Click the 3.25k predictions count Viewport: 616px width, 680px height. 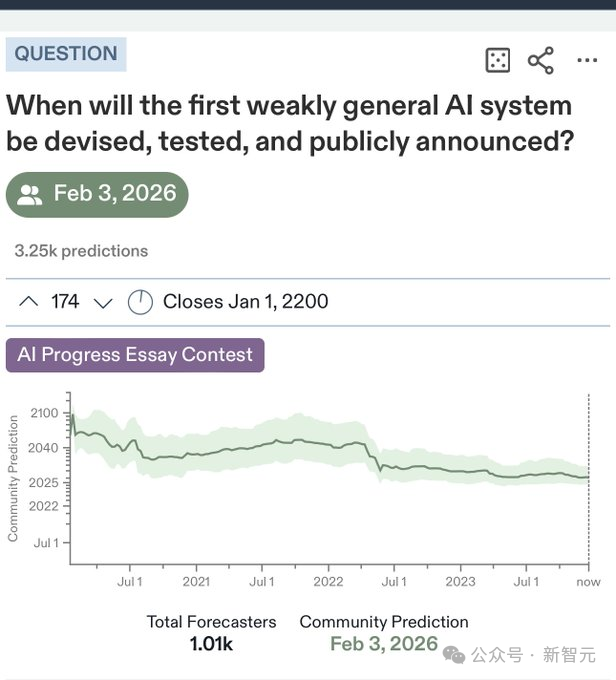click(x=81, y=251)
